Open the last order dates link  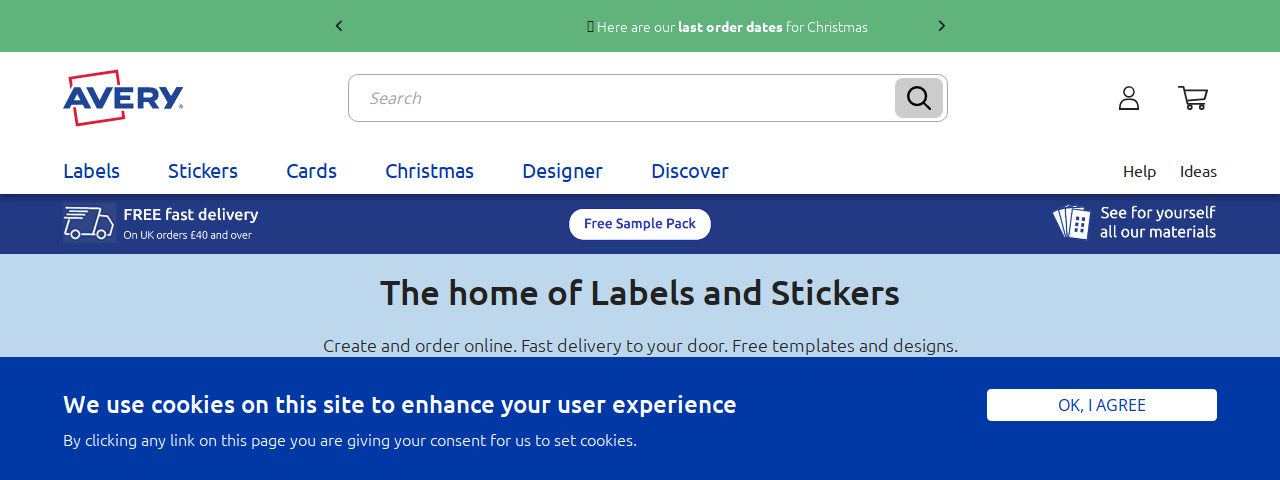[x=730, y=27]
